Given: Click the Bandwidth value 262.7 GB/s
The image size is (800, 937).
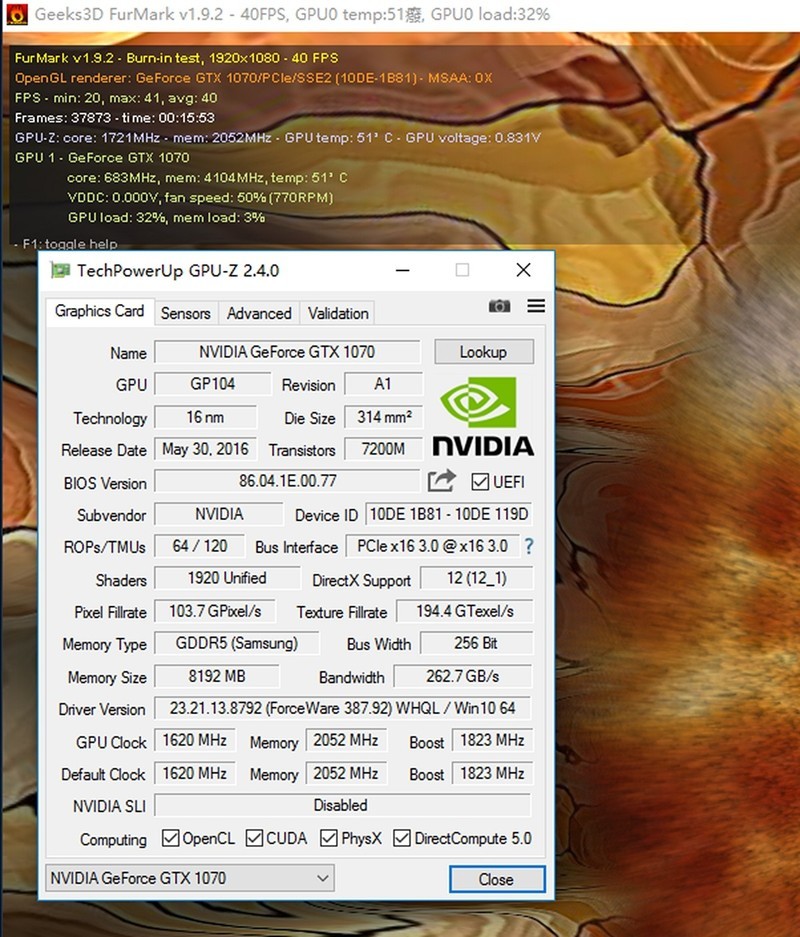Looking at the screenshot, I should (462, 676).
